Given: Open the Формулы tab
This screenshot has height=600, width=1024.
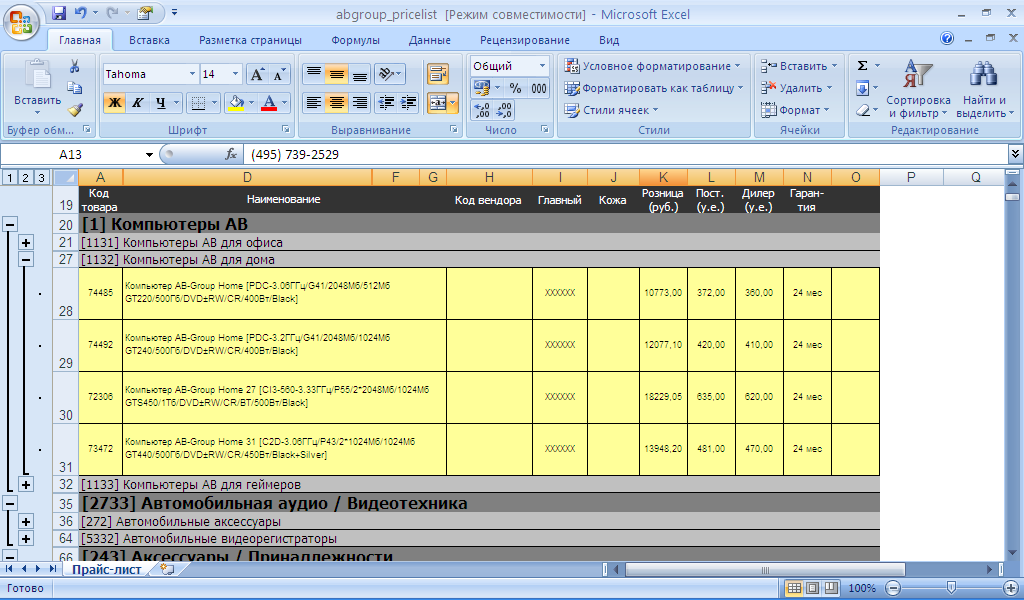Looking at the screenshot, I should pyautogui.click(x=355, y=40).
